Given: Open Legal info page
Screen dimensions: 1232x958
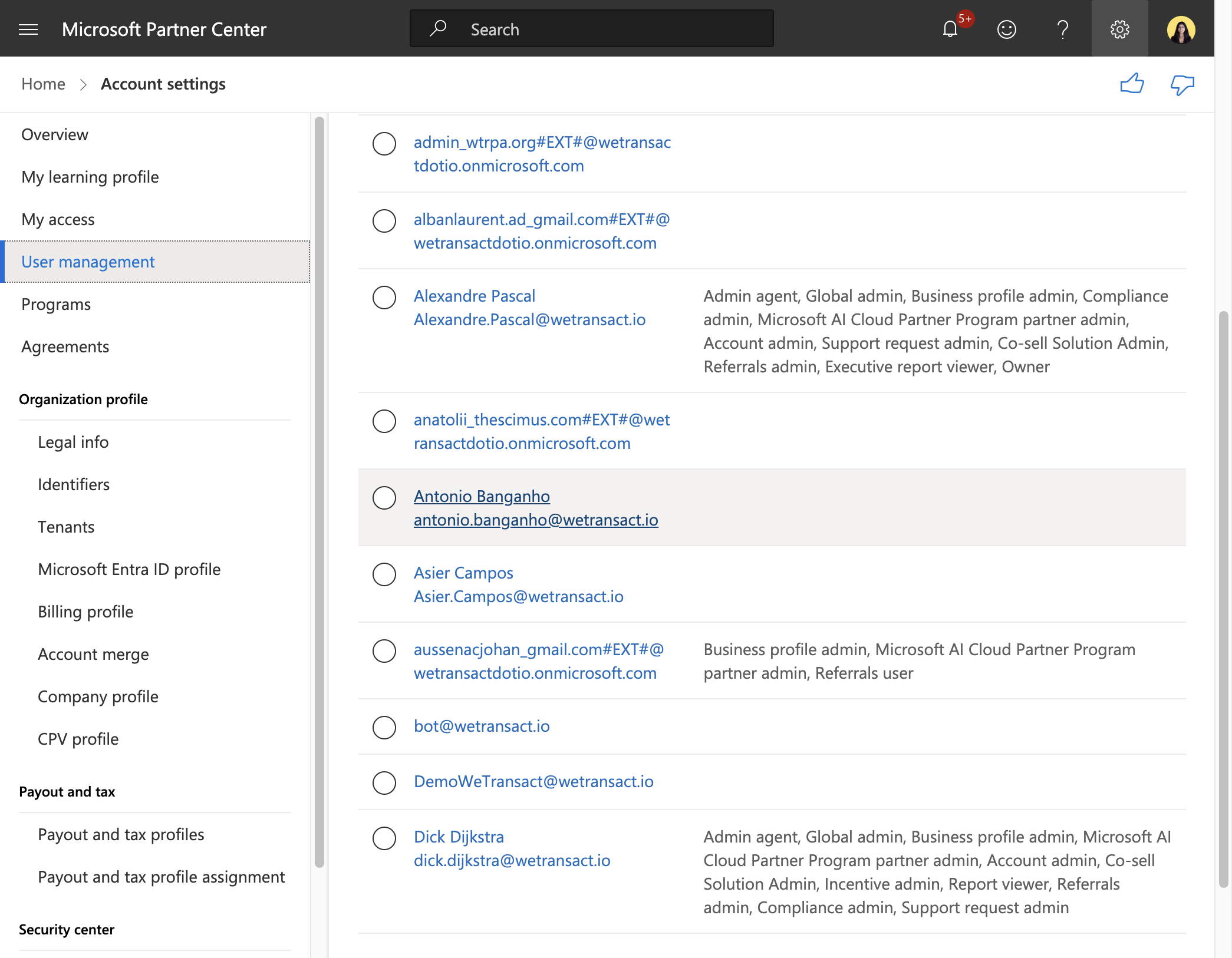Looking at the screenshot, I should 73,442.
